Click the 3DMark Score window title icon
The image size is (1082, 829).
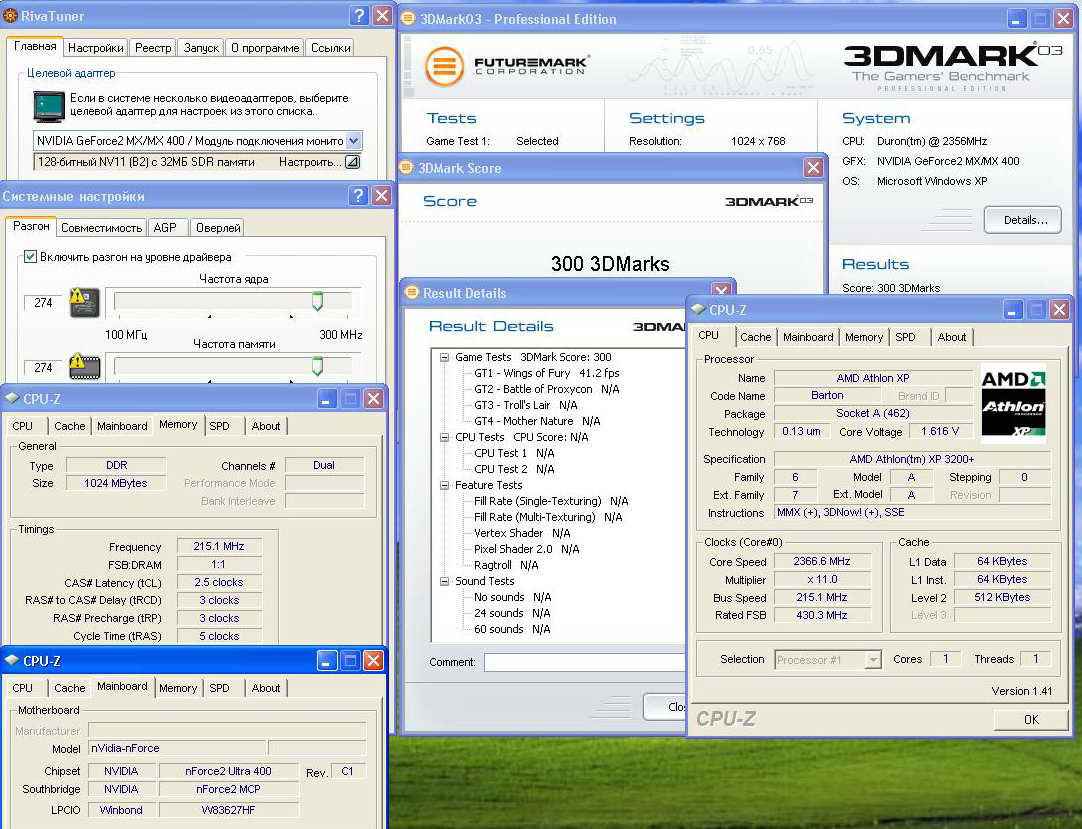(x=406, y=167)
